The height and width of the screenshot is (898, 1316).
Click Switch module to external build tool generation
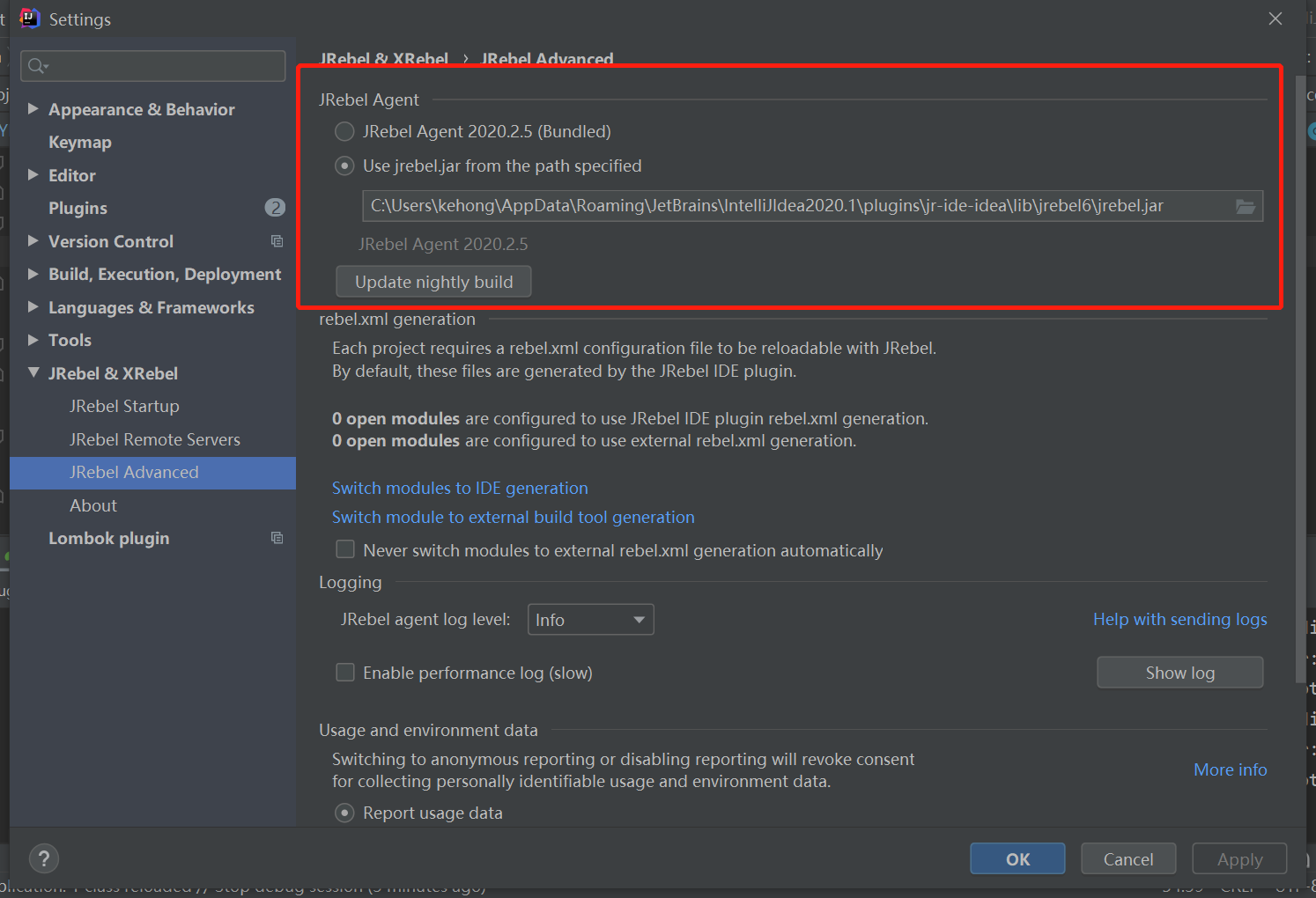point(514,517)
